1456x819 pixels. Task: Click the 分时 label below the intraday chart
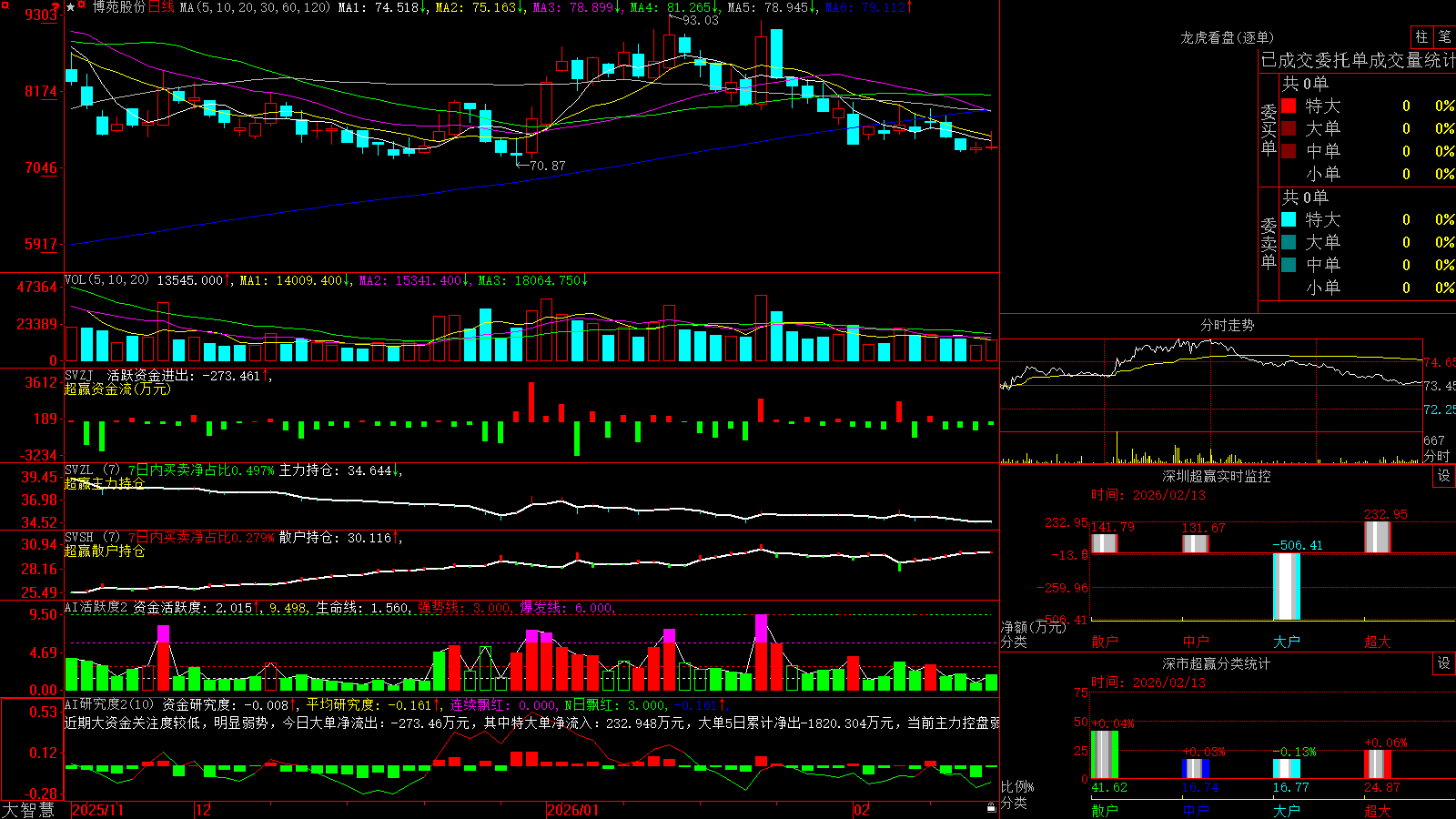click(x=1437, y=455)
